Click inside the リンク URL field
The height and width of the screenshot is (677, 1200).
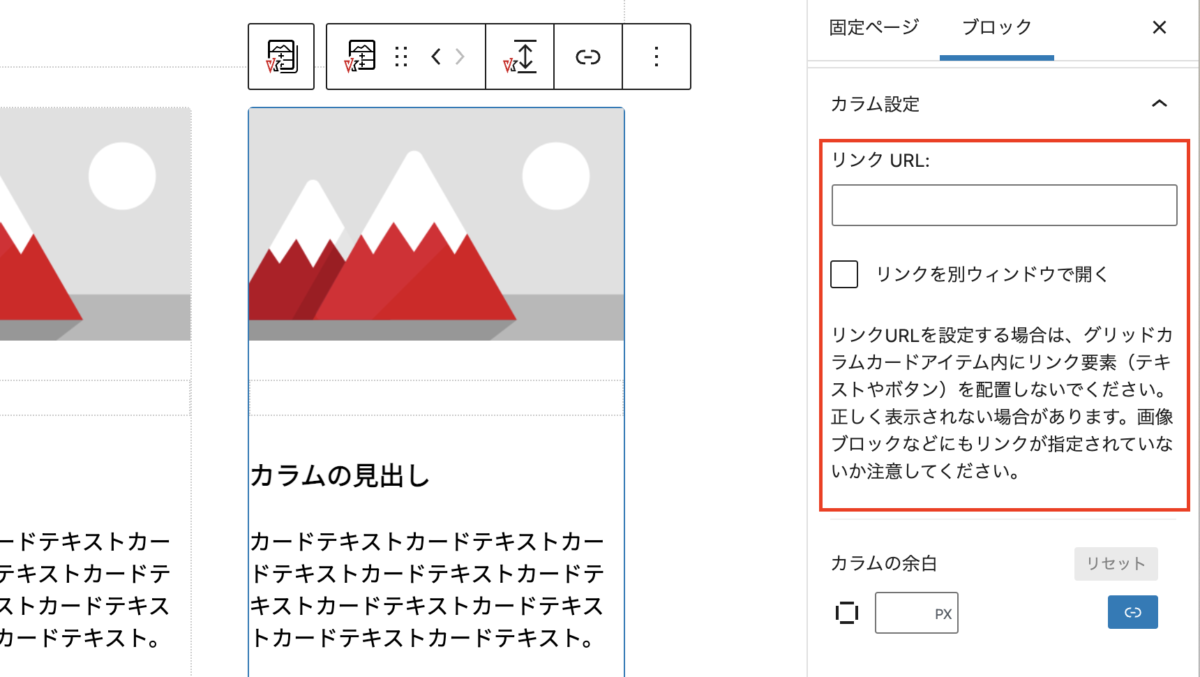[x=1003, y=204]
